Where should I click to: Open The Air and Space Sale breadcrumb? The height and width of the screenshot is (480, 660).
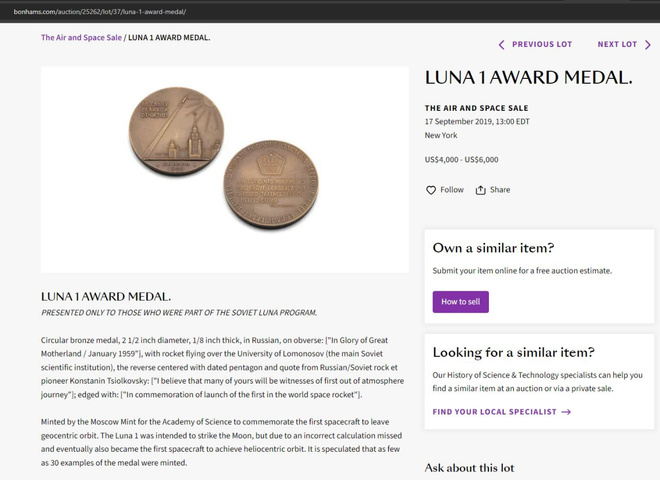[x=81, y=37]
